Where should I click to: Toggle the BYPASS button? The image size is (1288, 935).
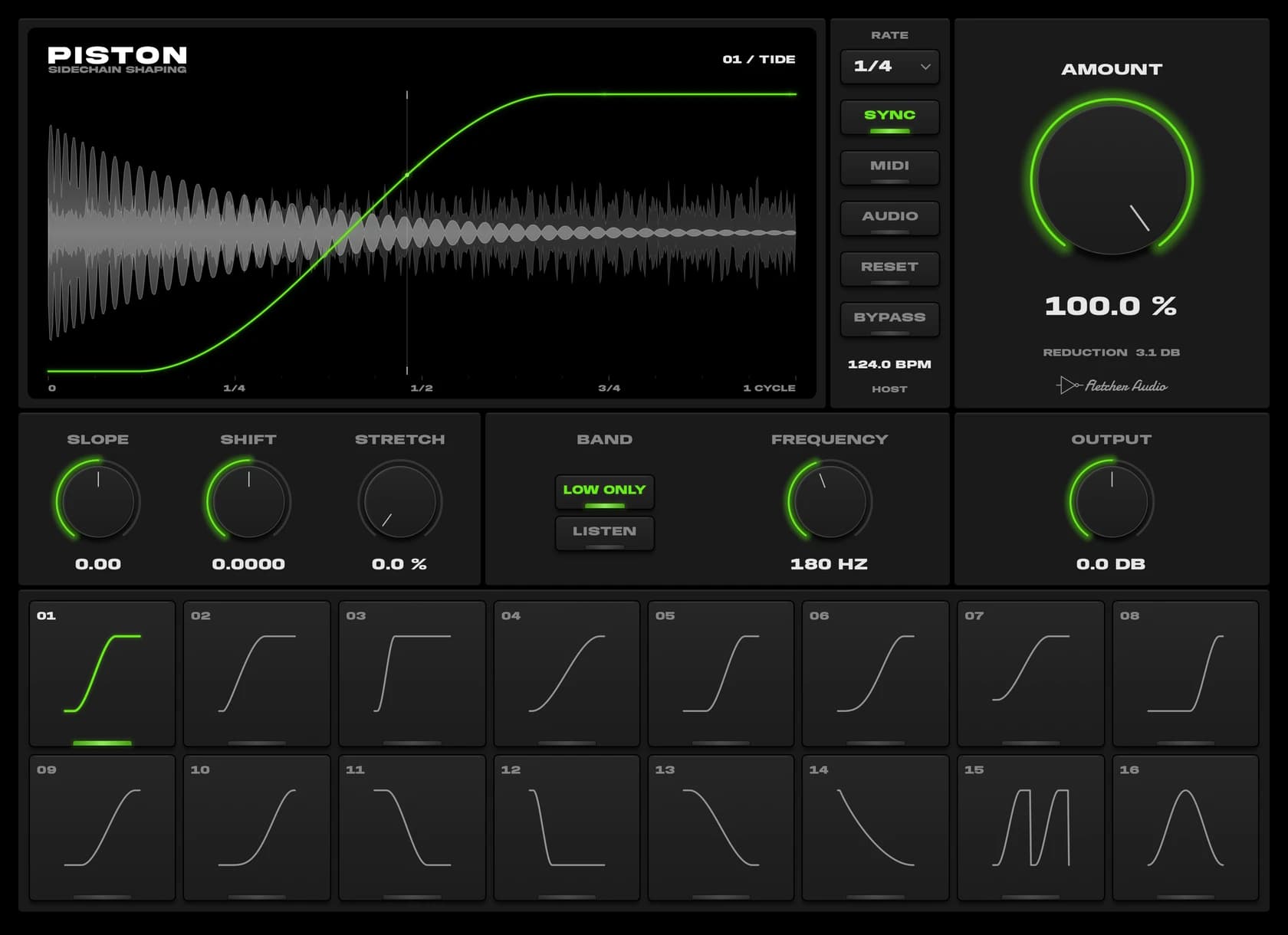[x=889, y=320]
